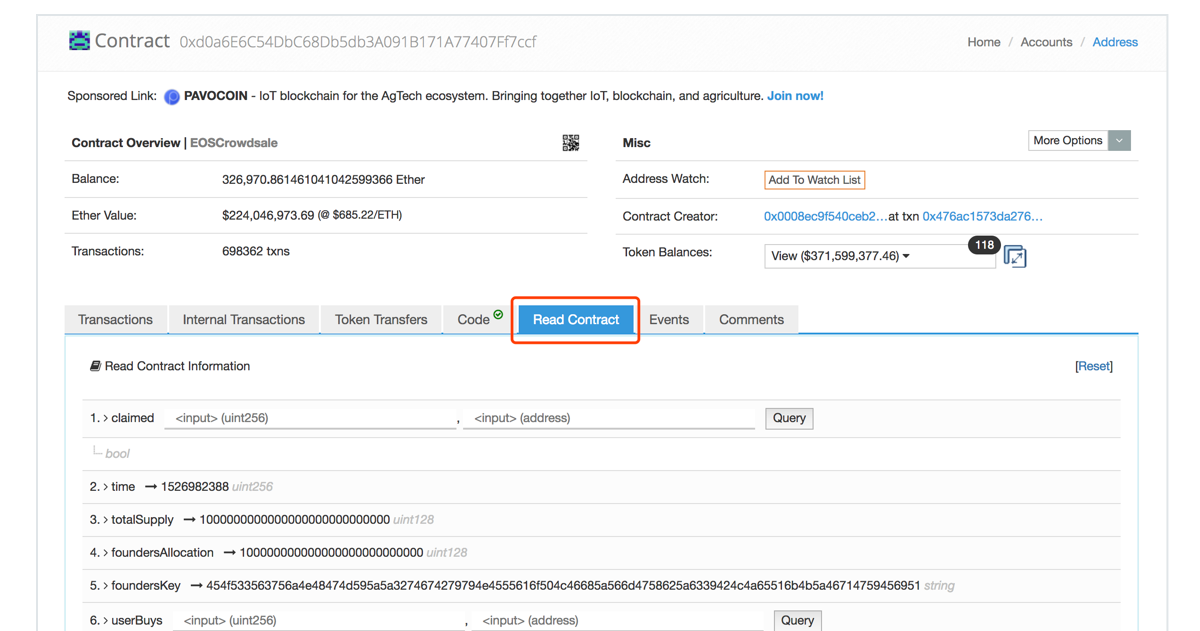Click the uint256 input field for claimed
Viewport: 1200px width, 631px height.
(310, 418)
